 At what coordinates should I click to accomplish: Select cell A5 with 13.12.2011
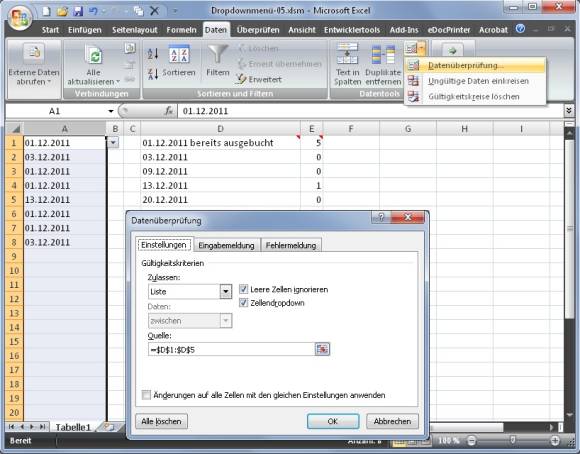[x=65, y=200]
